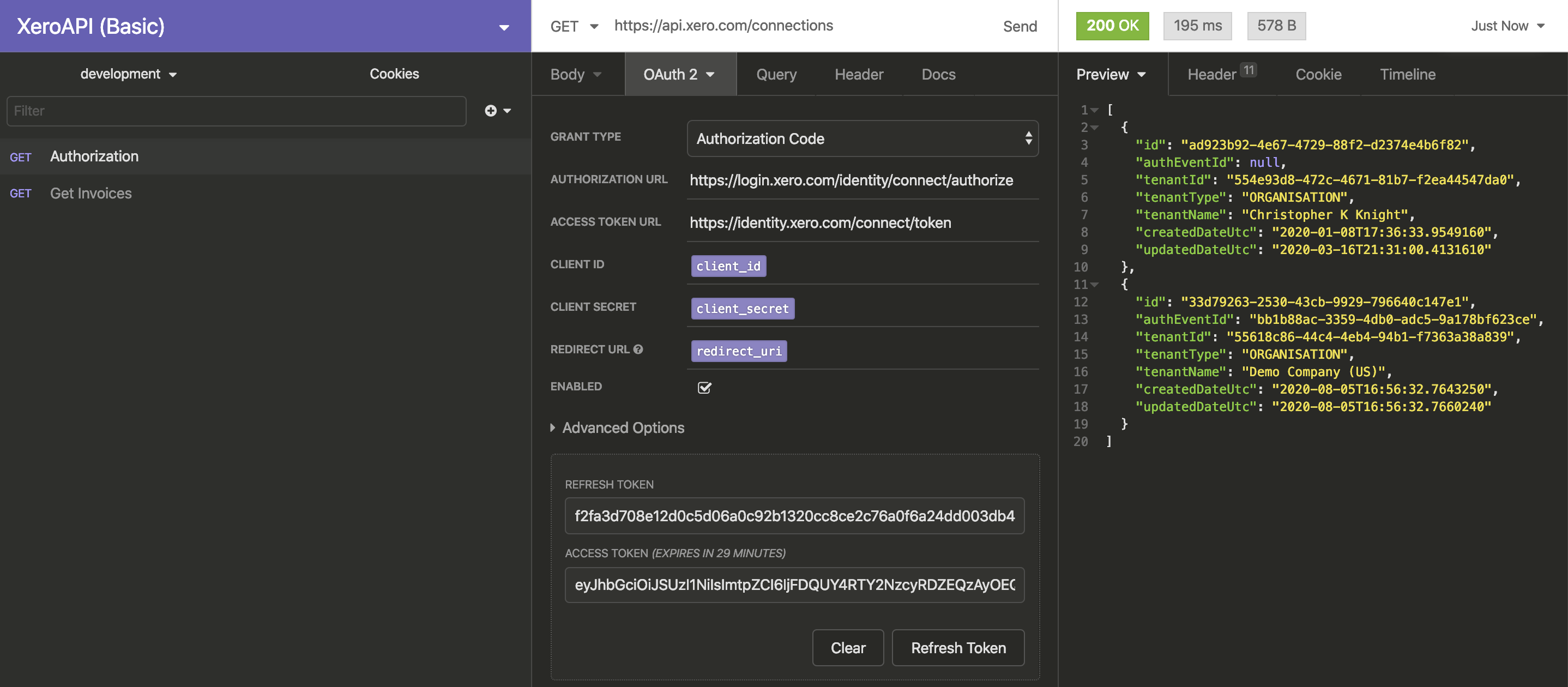Click the Access Token input field
The width and height of the screenshot is (1568, 687).
(x=794, y=583)
